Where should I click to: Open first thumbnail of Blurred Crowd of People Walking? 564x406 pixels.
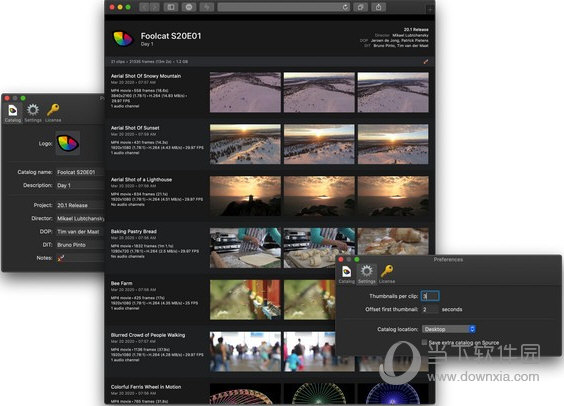coord(245,351)
